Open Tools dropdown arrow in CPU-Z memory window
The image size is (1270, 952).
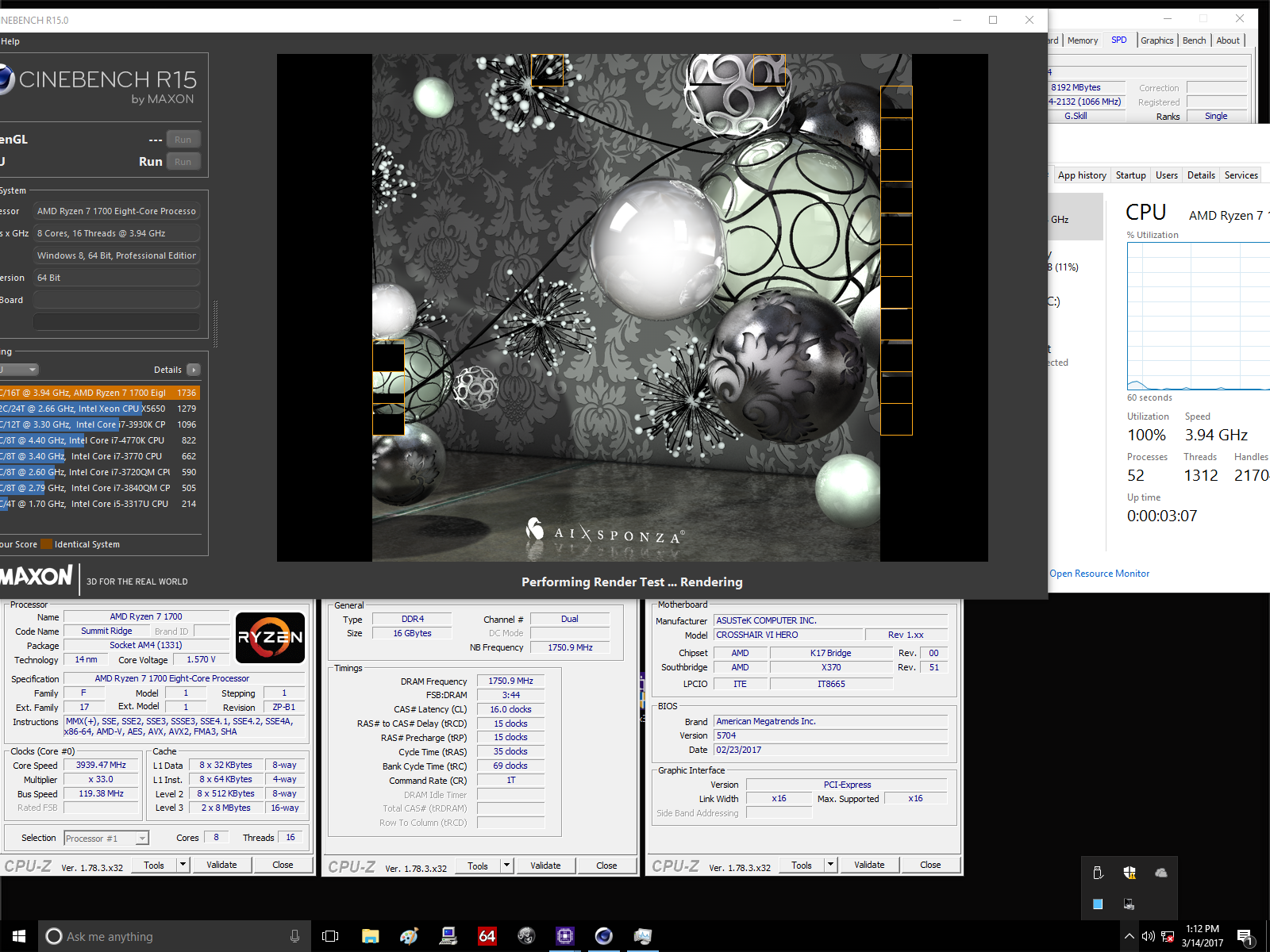tap(506, 866)
